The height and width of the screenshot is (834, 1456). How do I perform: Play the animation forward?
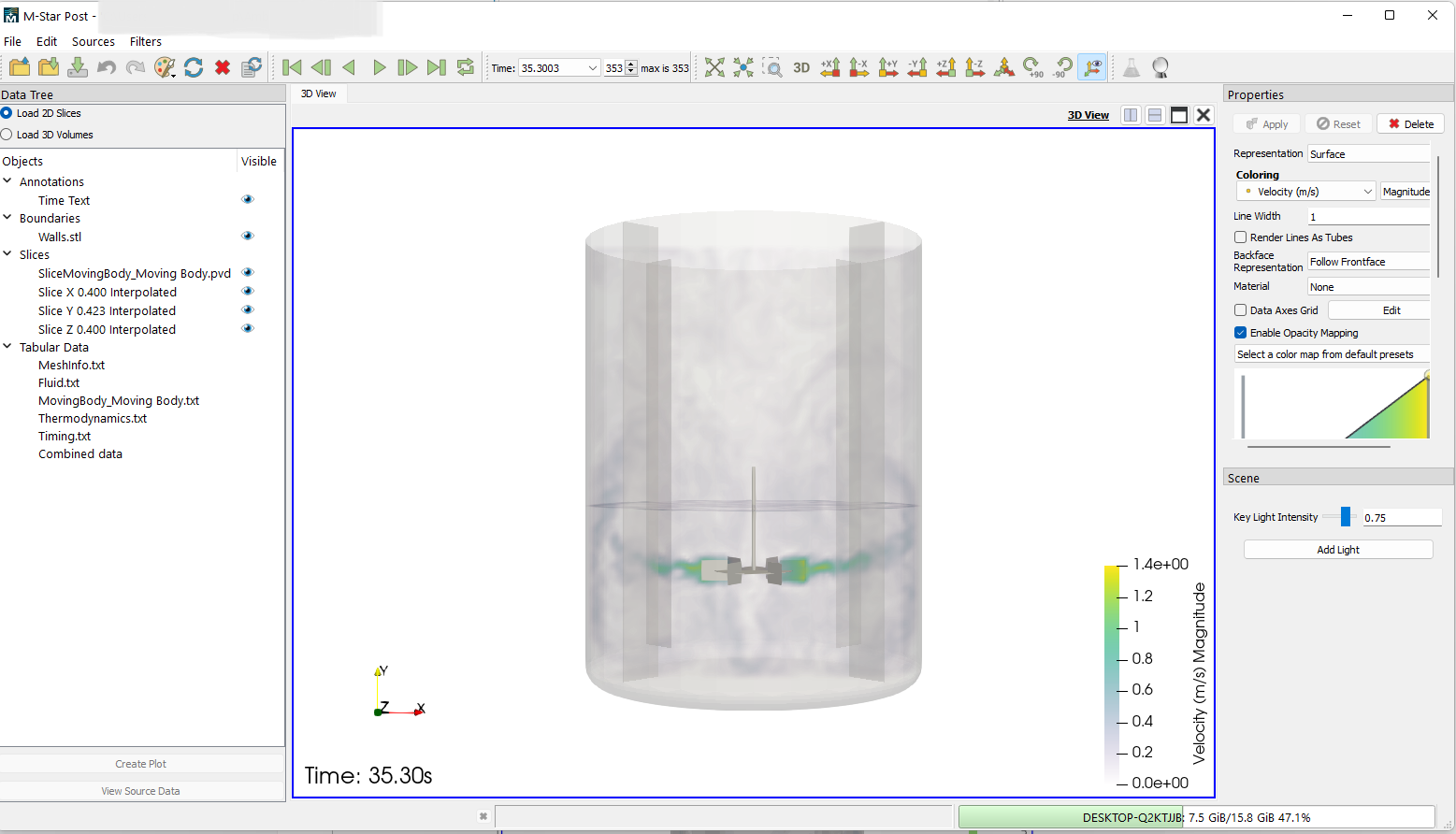click(379, 67)
